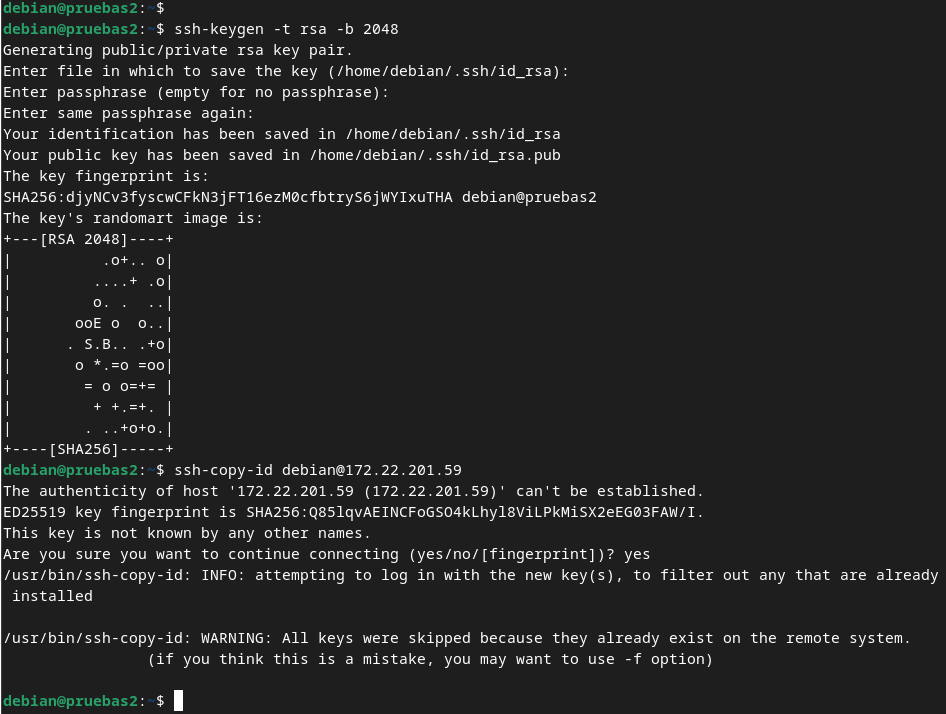Click the ssh-copy-id debian@172.22.201.59 command

[317, 470]
